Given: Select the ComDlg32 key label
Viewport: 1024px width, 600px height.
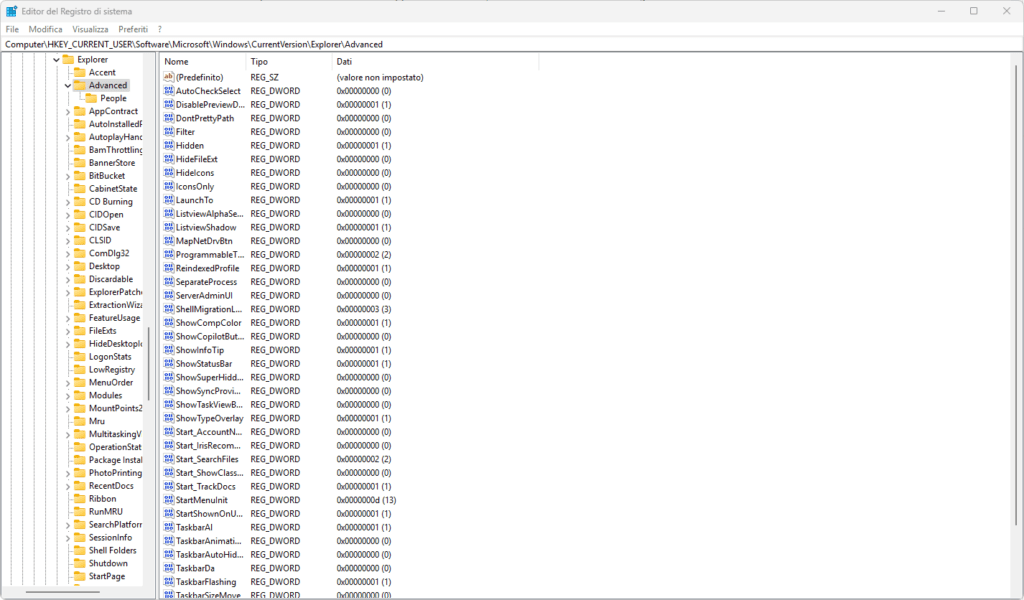Looking at the screenshot, I should pyautogui.click(x=109, y=253).
